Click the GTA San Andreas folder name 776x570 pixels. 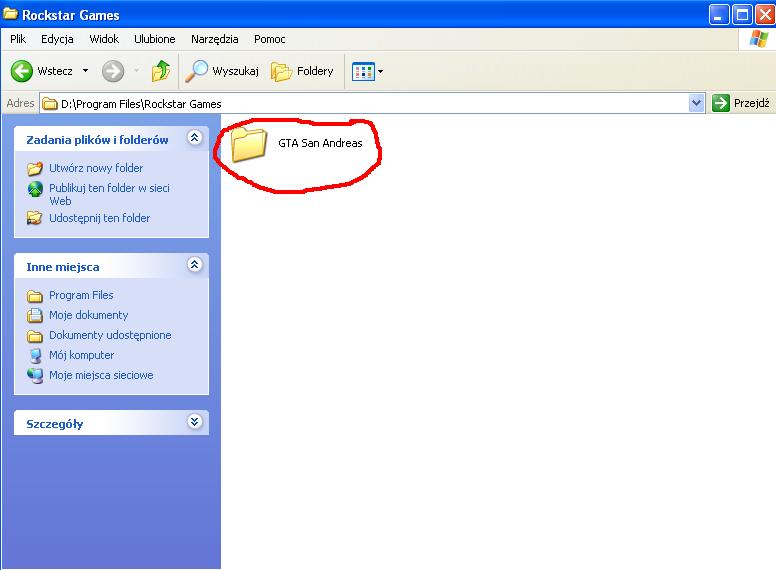[x=320, y=143]
